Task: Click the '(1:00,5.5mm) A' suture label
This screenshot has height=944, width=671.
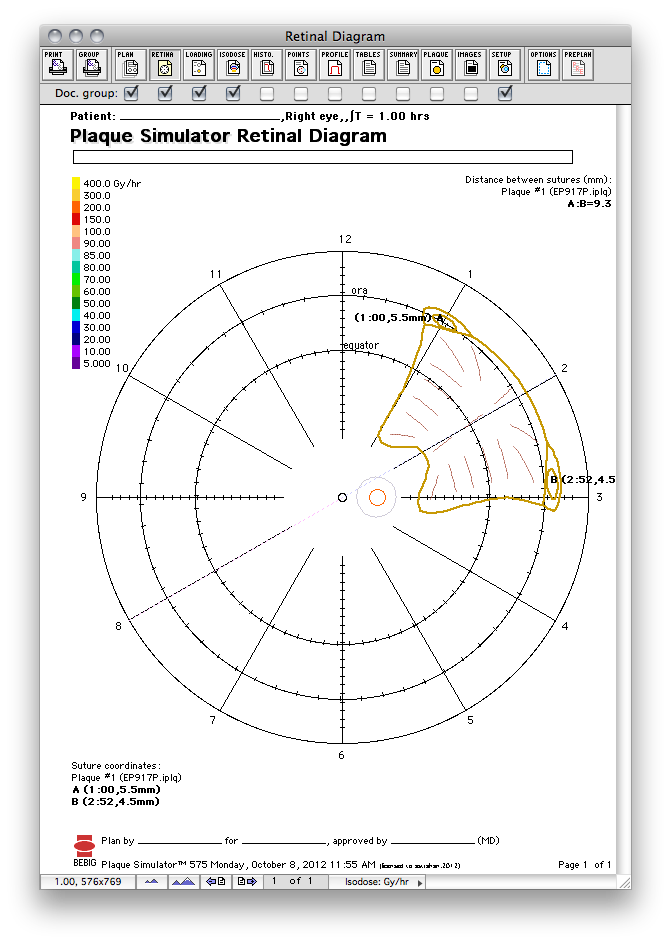Action: click(399, 317)
